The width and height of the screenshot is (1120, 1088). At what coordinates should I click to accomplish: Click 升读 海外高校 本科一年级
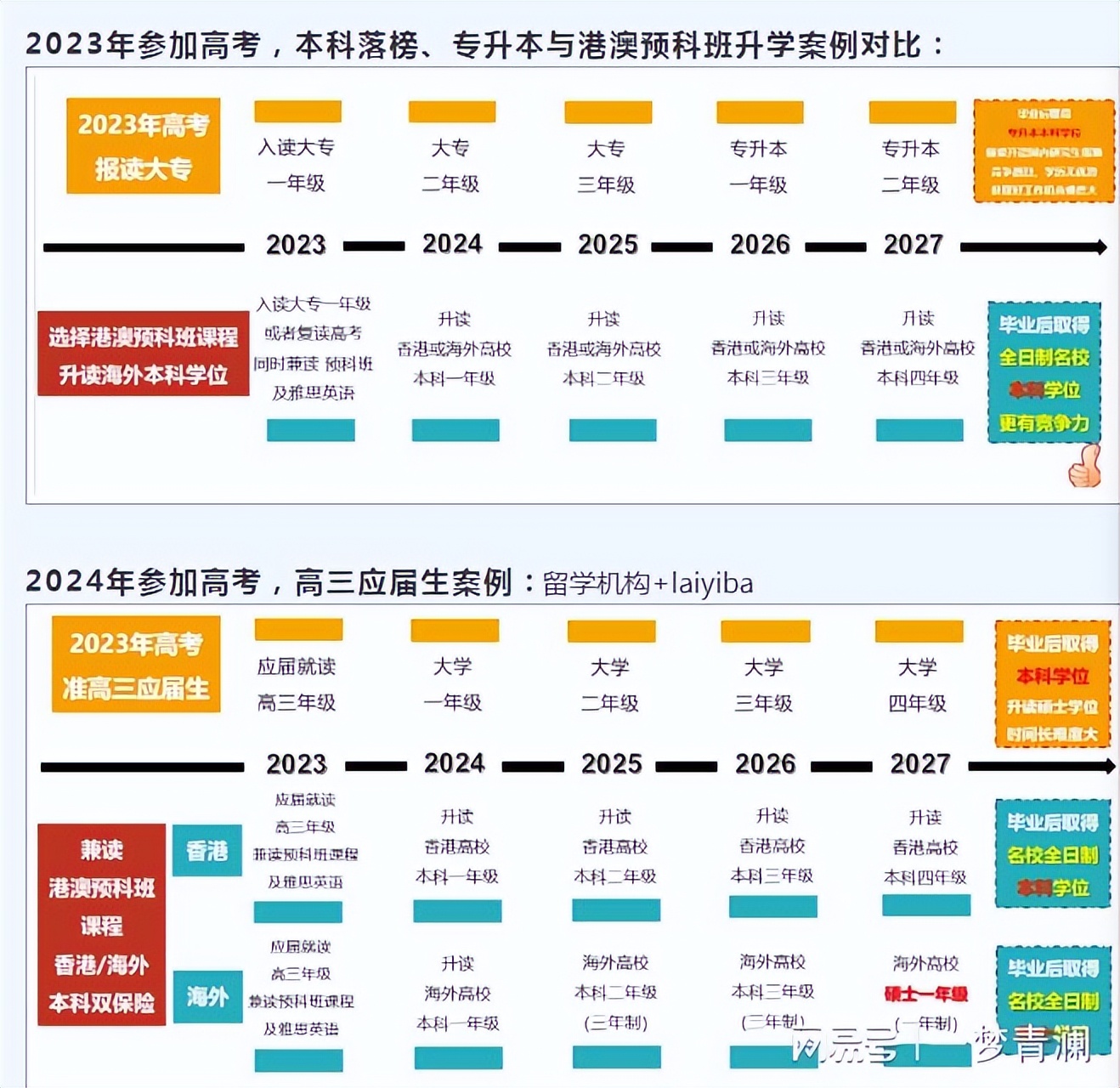pyautogui.click(x=457, y=994)
